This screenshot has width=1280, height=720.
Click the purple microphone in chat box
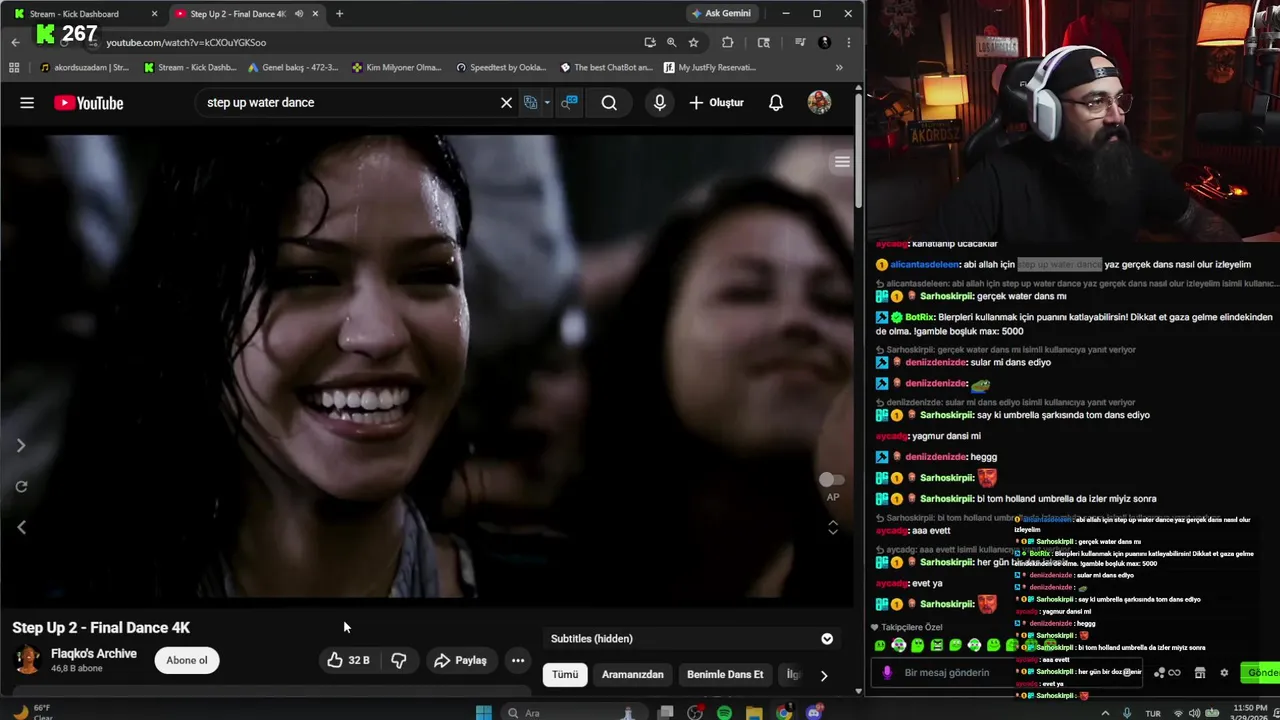click(x=887, y=673)
